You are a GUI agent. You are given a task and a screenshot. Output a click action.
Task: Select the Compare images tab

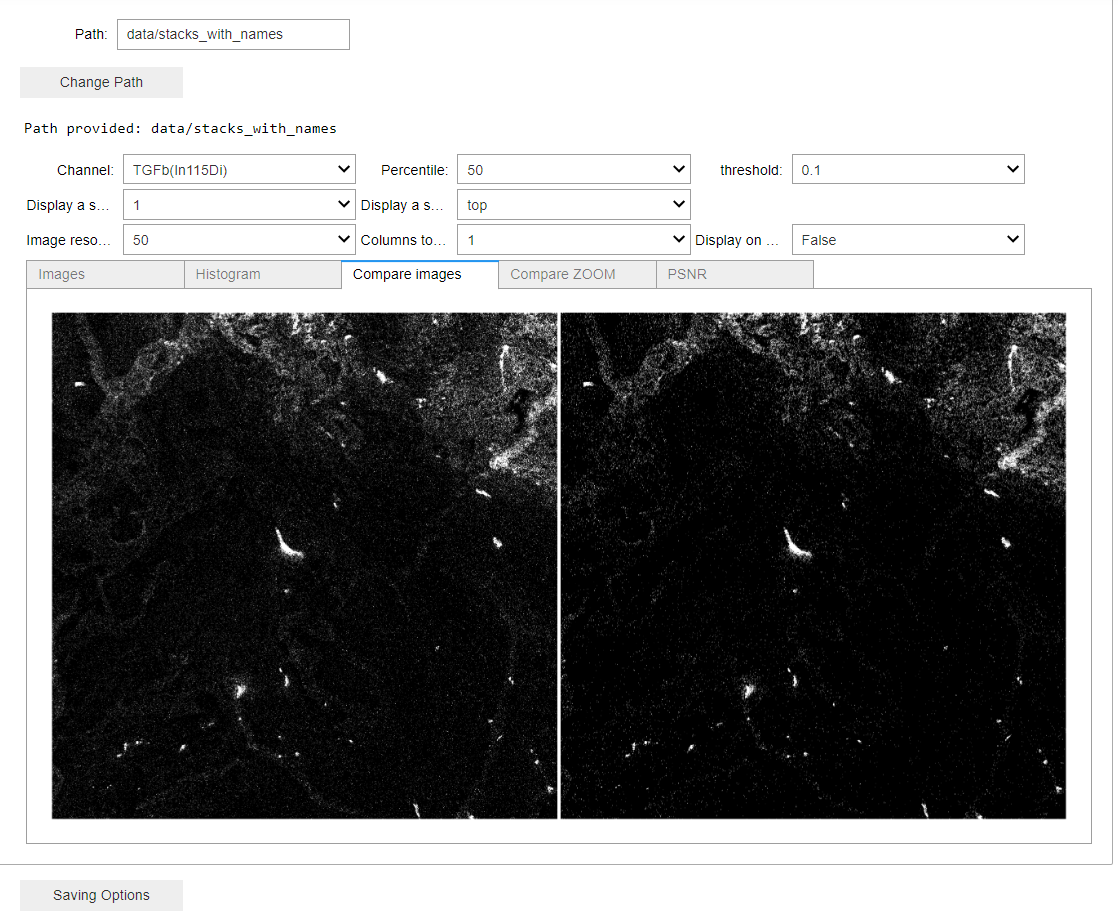coord(420,274)
